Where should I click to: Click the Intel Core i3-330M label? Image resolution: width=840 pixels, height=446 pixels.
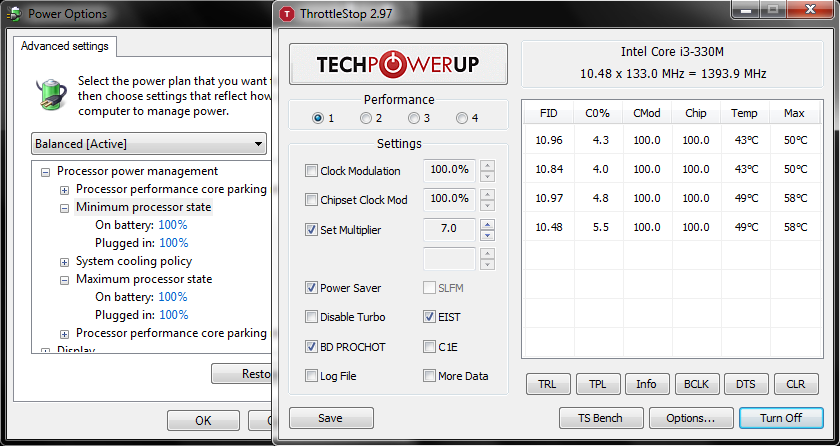click(x=672, y=52)
